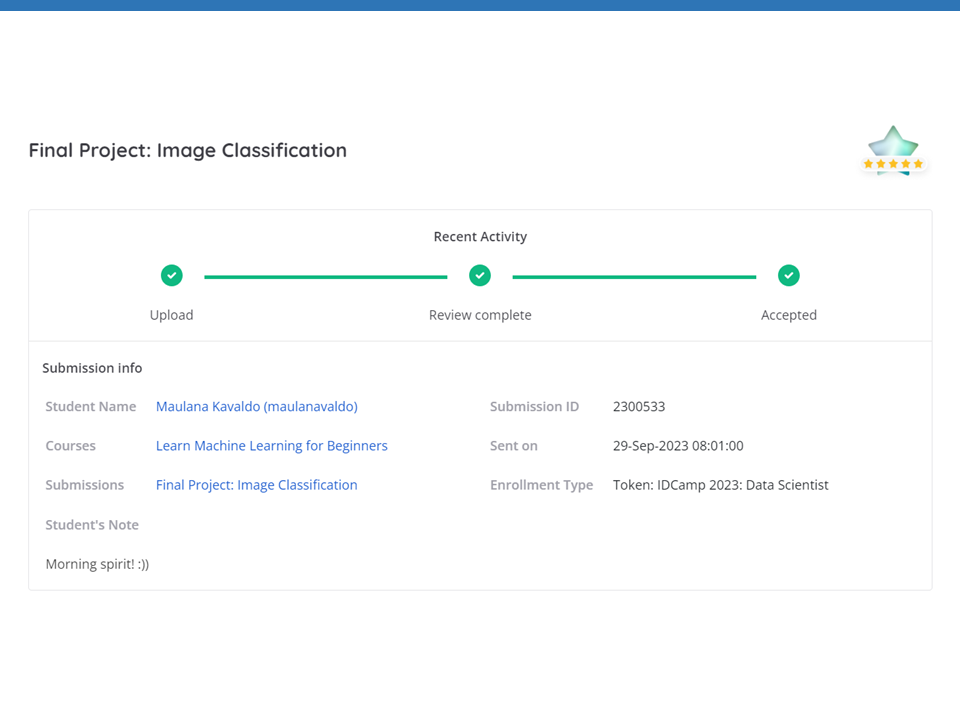Screen dimensions: 960x720
Task: Select the Accepted step label
Action: click(x=789, y=315)
